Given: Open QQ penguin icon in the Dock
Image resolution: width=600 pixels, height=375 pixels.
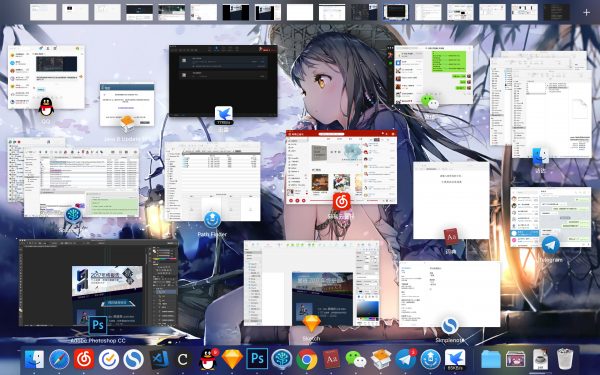Looking at the screenshot, I should tap(208, 360).
